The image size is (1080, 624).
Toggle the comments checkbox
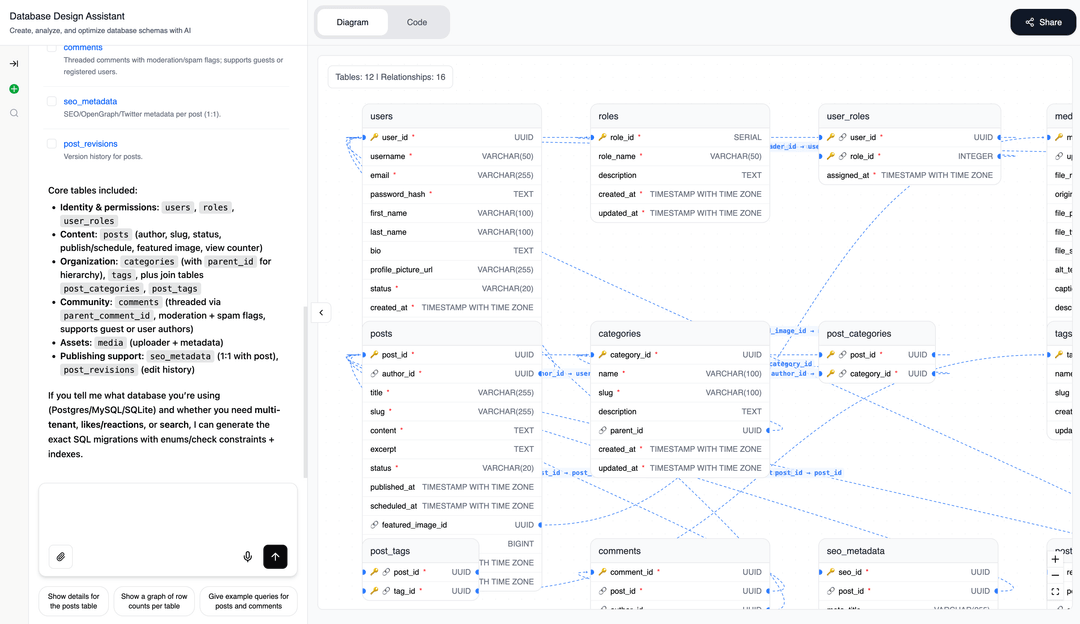[52, 48]
